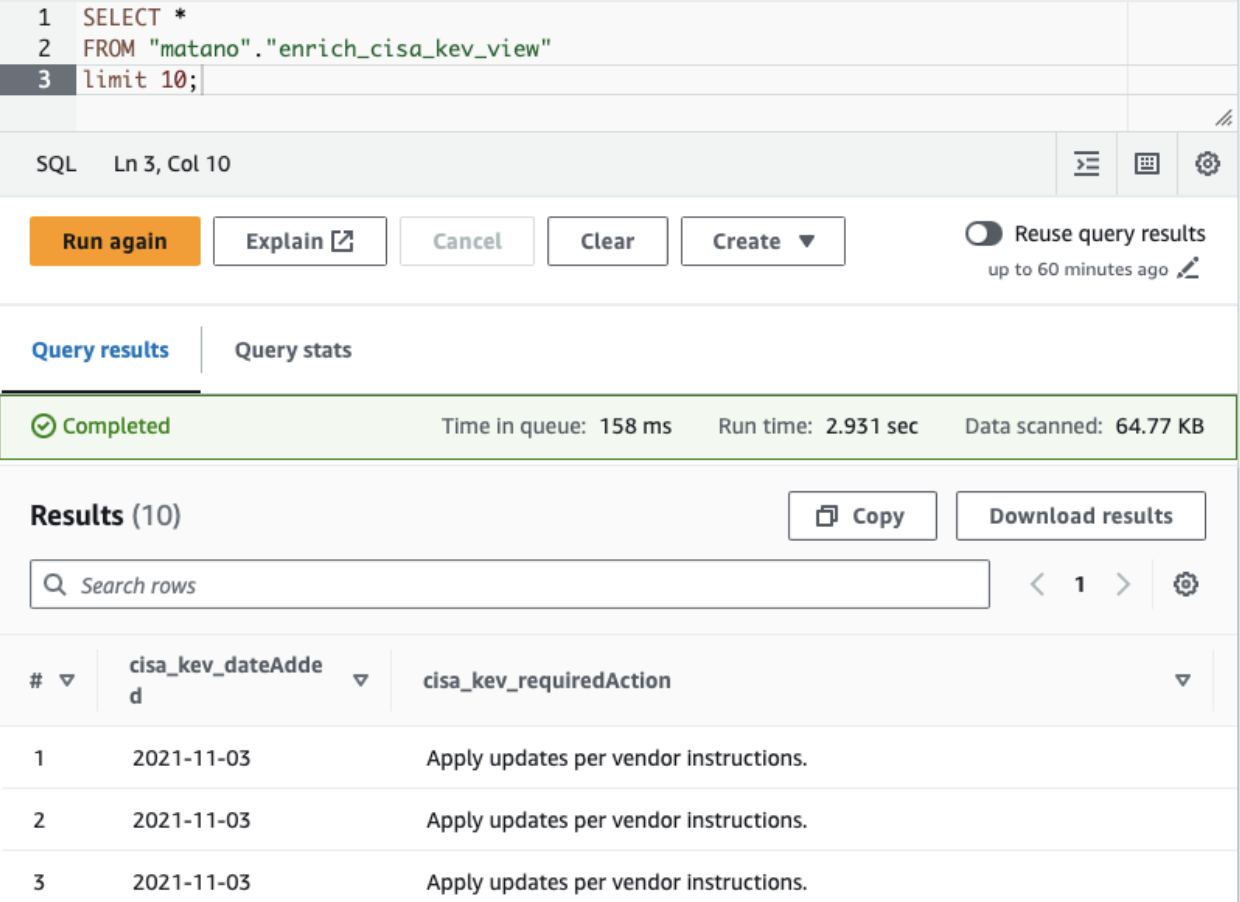The image size is (1240, 902).
Task: Click the copy icon in Copy button
Action: pyautogui.click(x=826, y=516)
